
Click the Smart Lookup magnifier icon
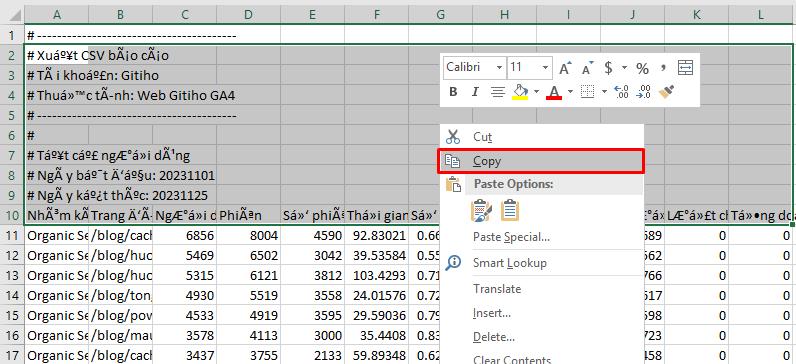pos(453,262)
